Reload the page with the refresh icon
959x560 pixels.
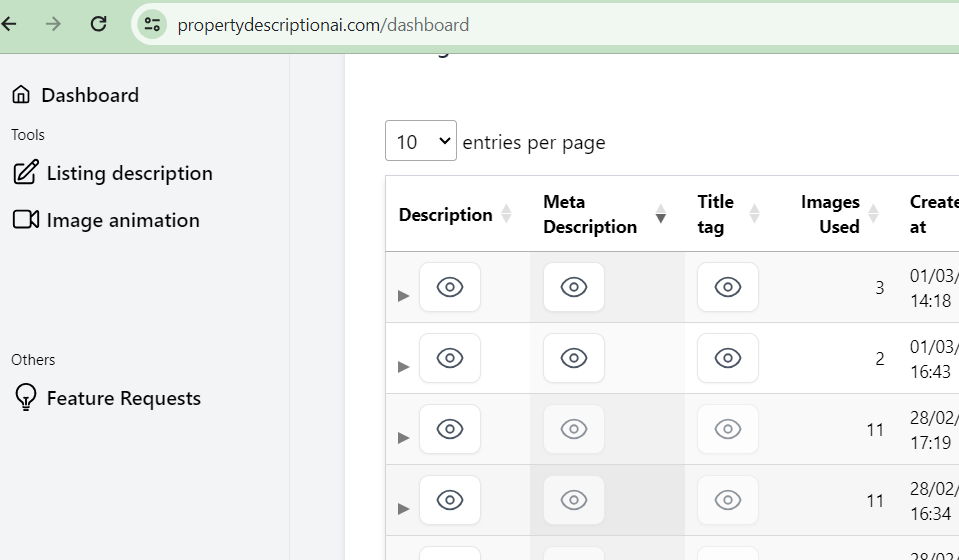[x=98, y=24]
